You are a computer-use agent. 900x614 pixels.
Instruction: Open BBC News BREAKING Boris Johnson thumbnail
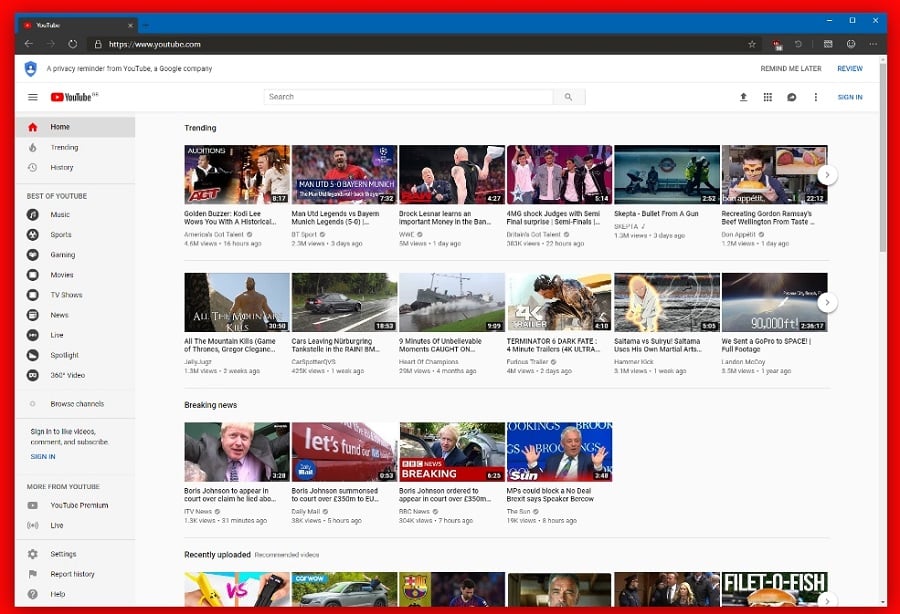[x=452, y=452]
